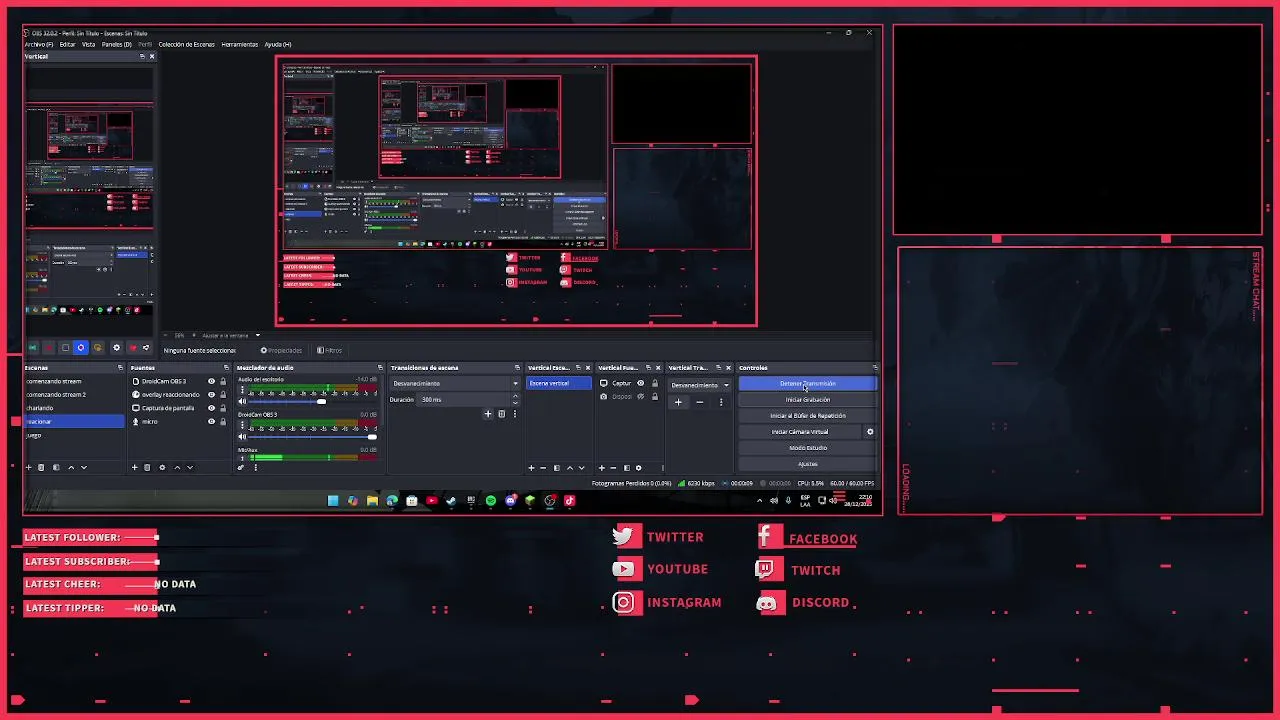Add scene in Vertical Escenas panel
The width and height of the screenshot is (1280, 720).
[x=531, y=468]
